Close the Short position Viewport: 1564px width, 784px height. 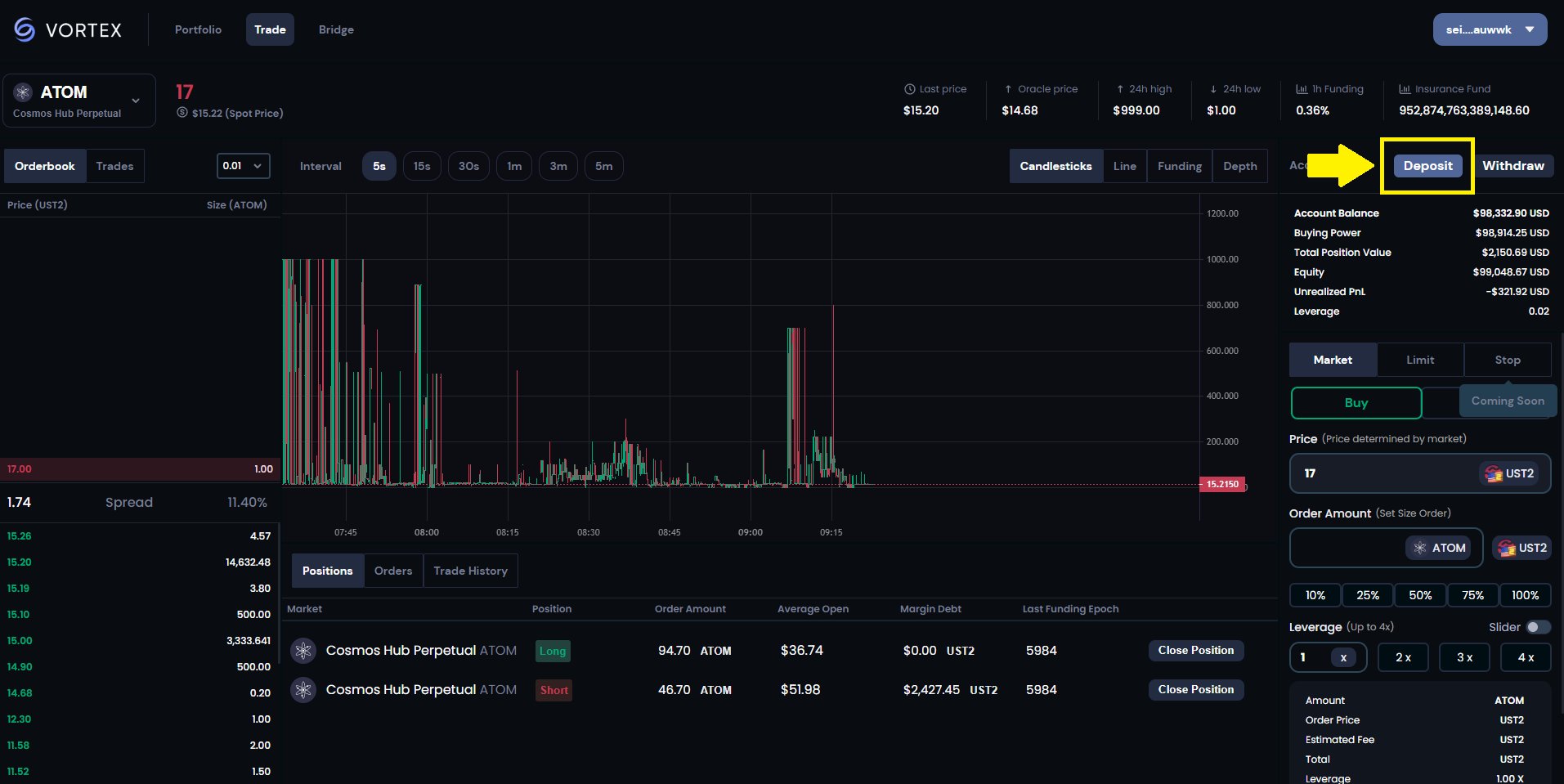pos(1195,689)
